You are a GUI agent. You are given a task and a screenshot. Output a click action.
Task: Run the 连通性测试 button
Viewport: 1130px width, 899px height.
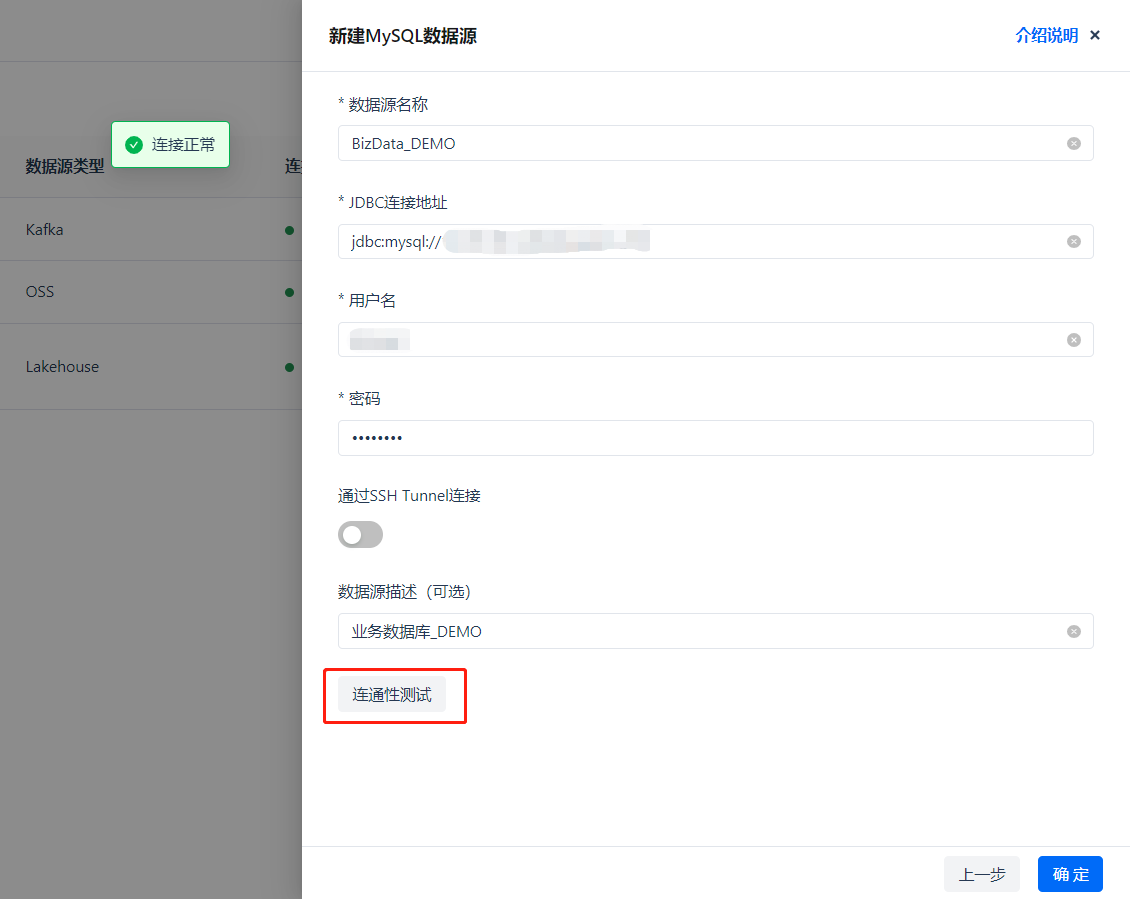[x=392, y=695]
